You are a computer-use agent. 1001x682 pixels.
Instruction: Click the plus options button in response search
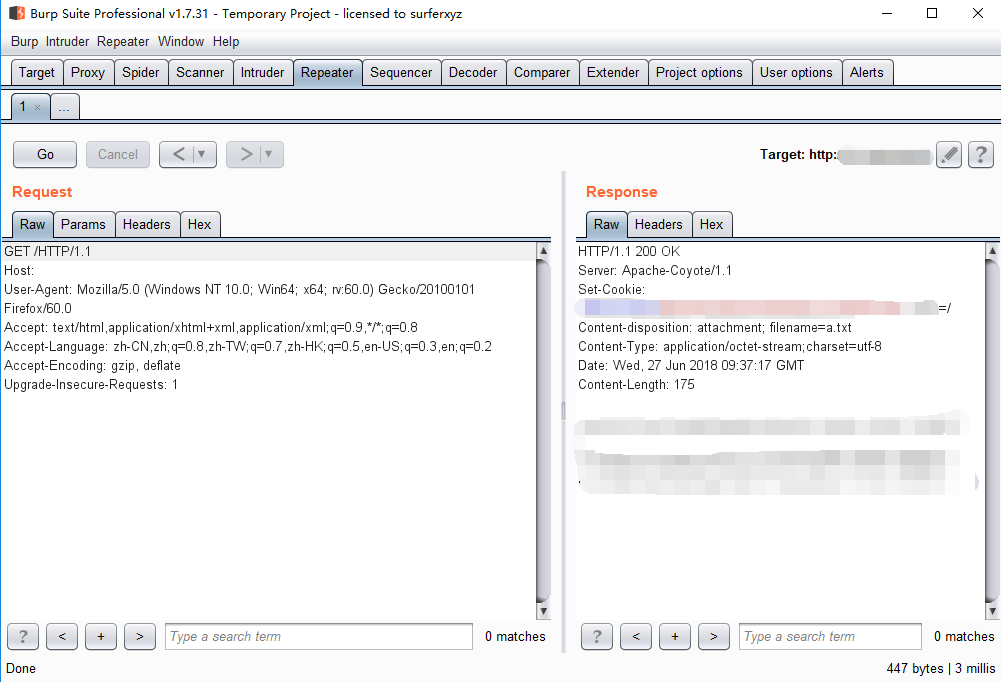pos(675,637)
